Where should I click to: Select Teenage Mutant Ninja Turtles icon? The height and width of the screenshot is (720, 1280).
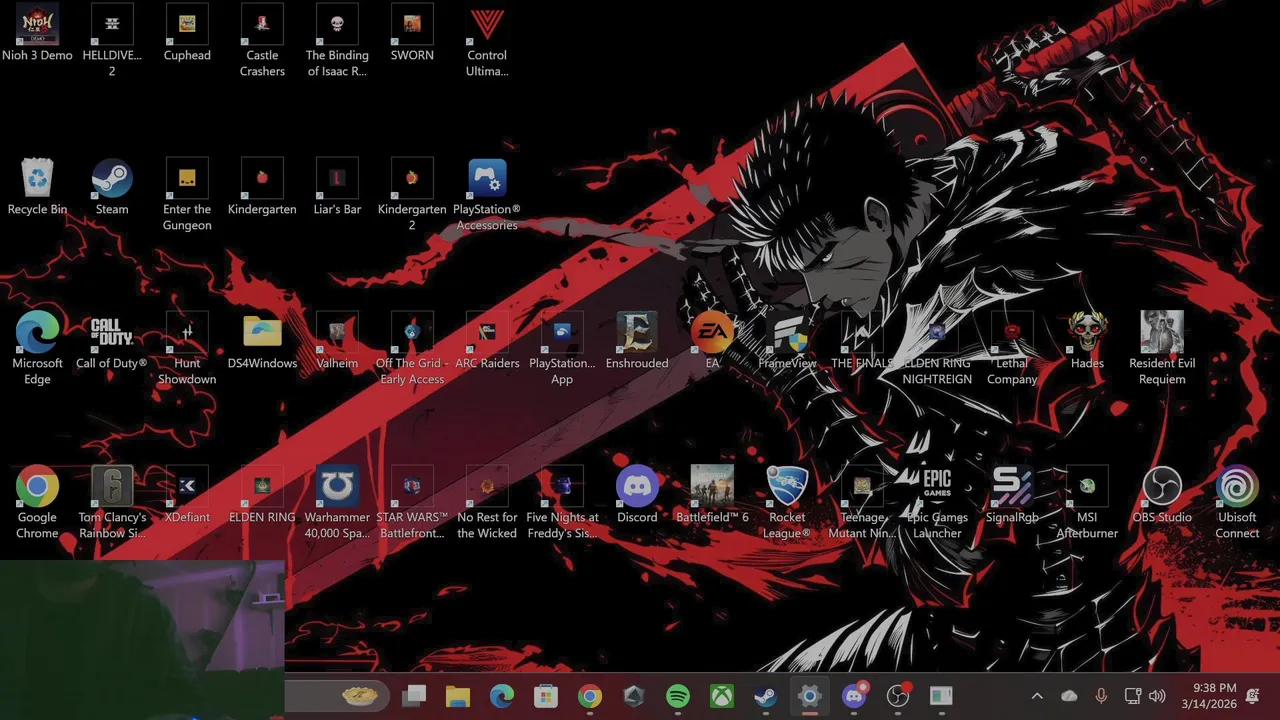pyautogui.click(x=862, y=503)
